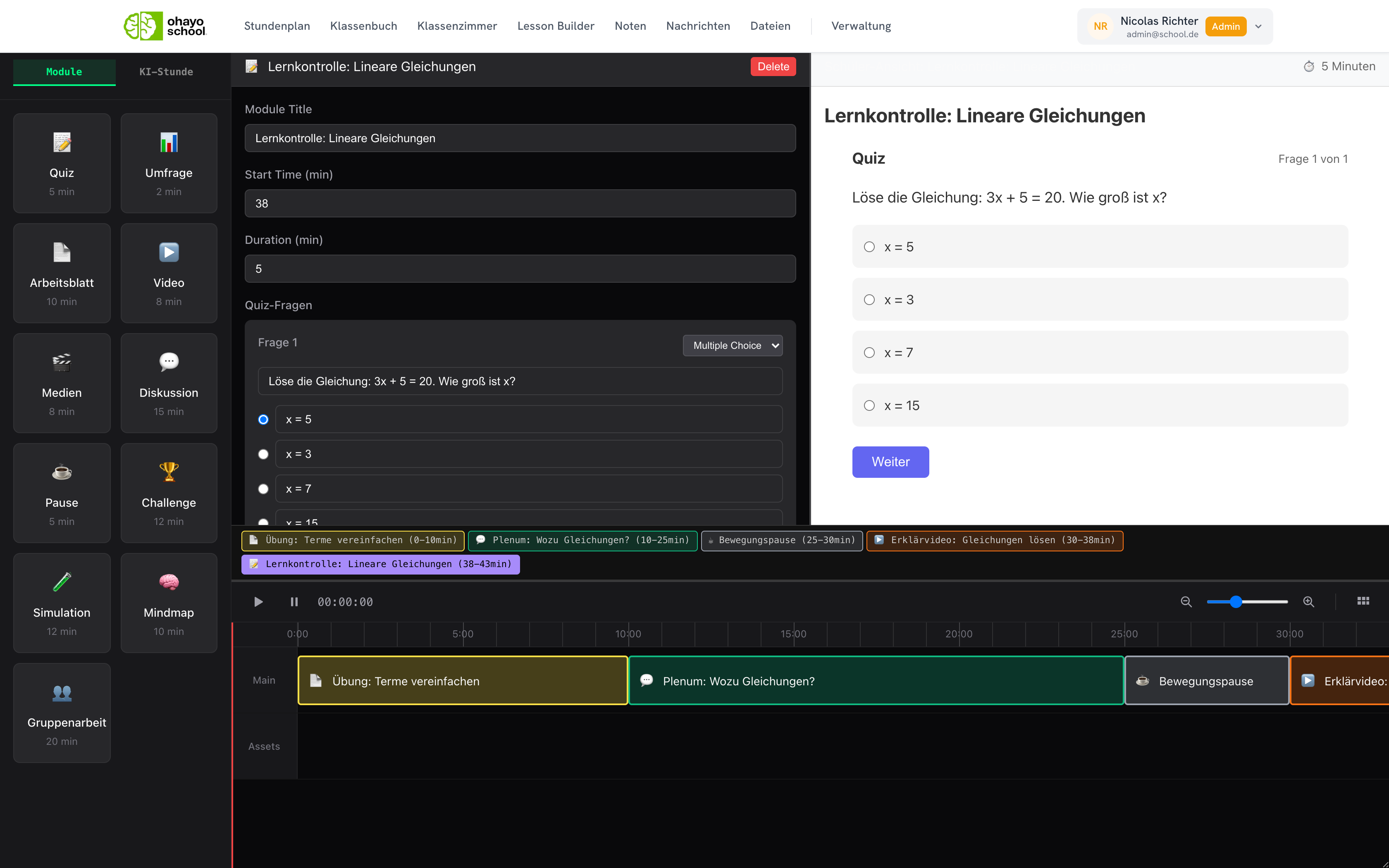1389x868 pixels.
Task: Mark 'x = 3' as correct answer in editor
Action: [263, 454]
